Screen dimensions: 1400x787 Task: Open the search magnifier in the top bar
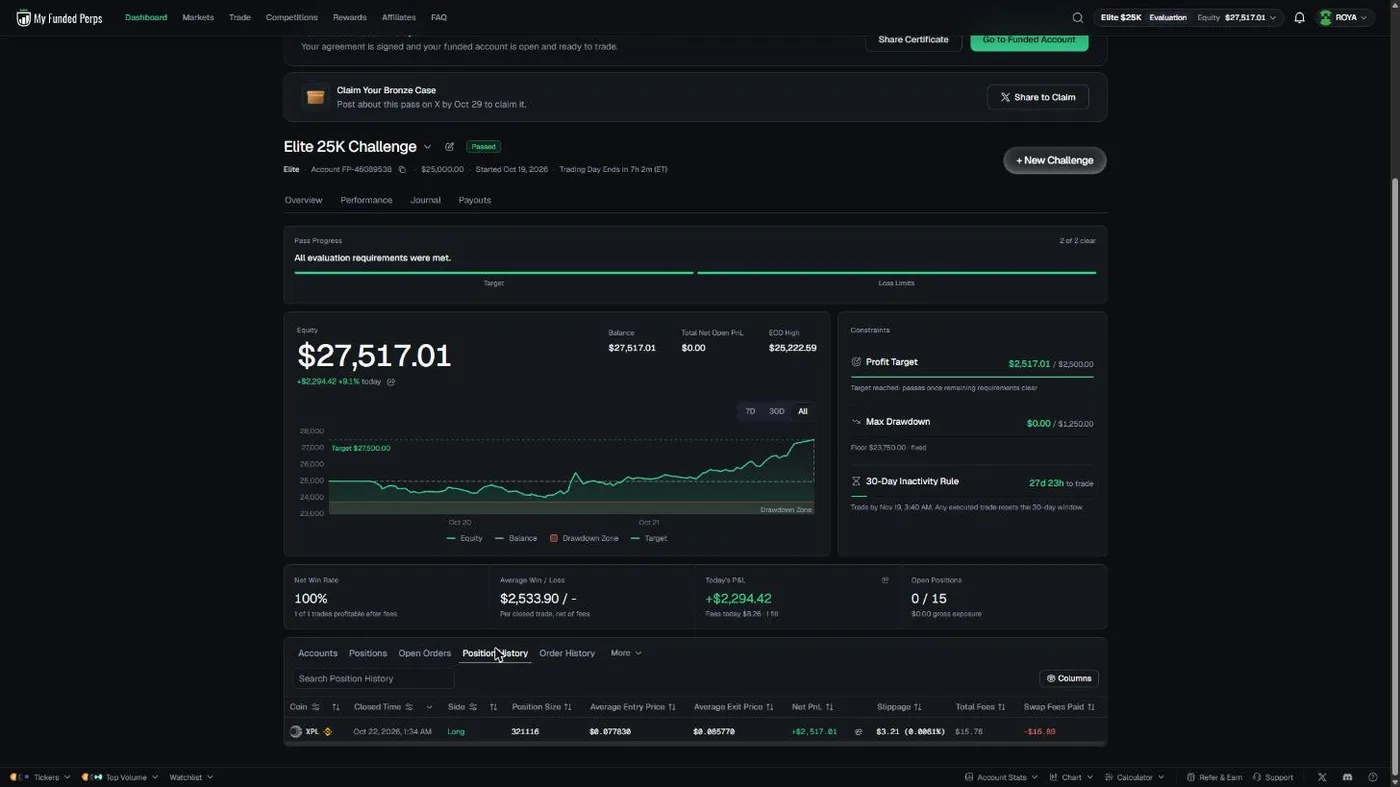pyautogui.click(x=1077, y=18)
